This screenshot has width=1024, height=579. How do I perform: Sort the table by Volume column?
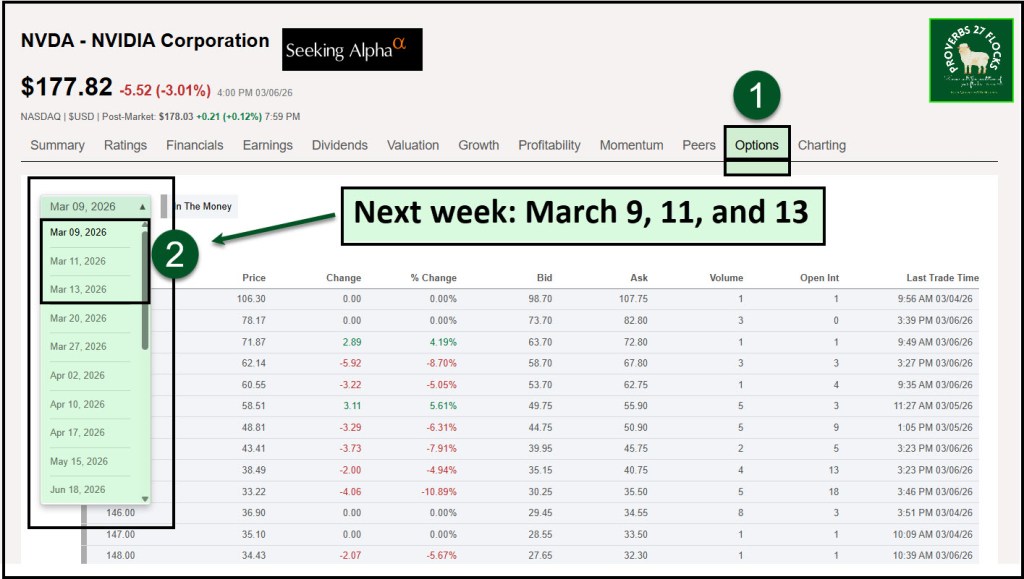tap(726, 278)
